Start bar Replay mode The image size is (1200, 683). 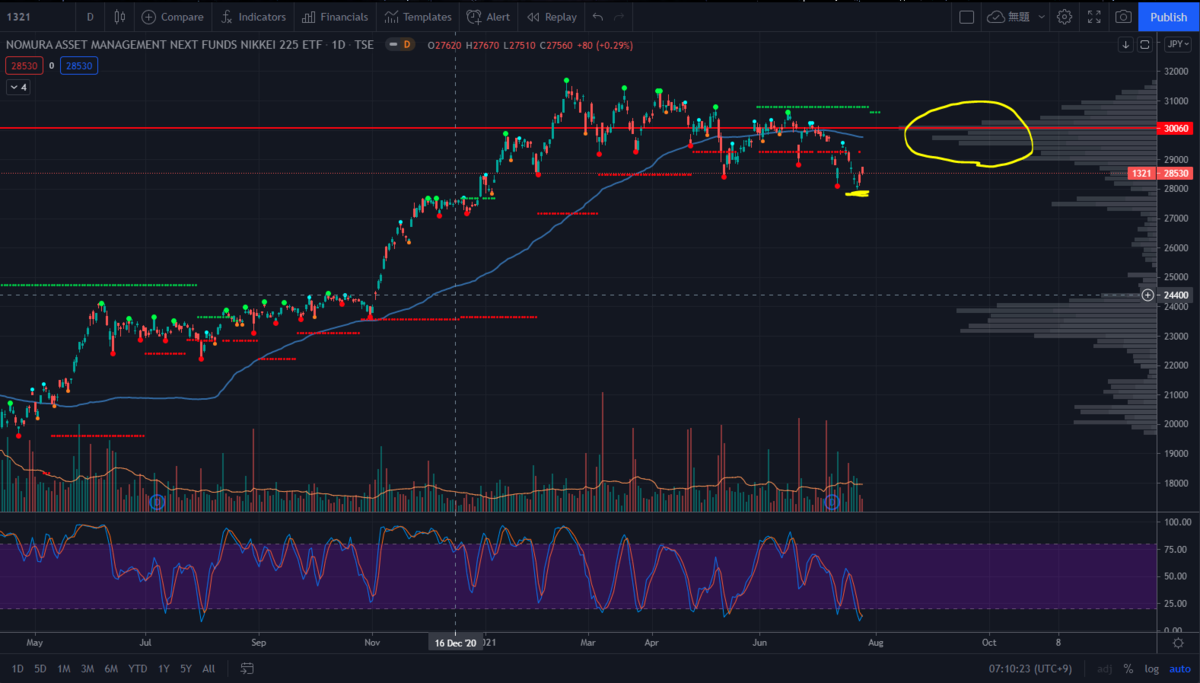pos(552,17)
